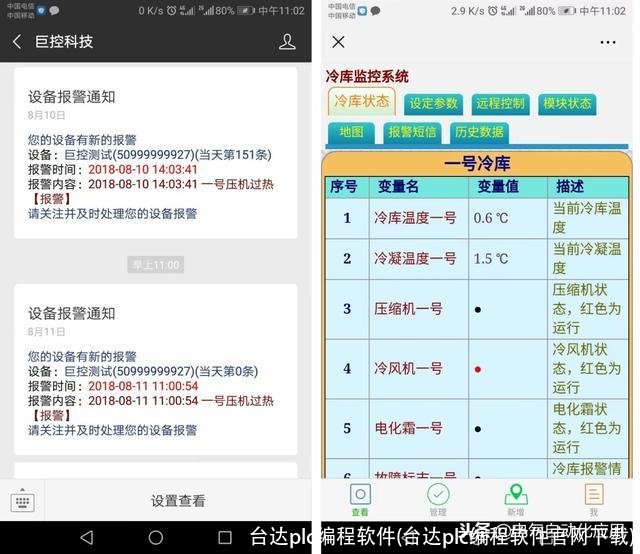The image size is (640, 554).
Task: Click the 变量值 column header
Action: point(498,187)
